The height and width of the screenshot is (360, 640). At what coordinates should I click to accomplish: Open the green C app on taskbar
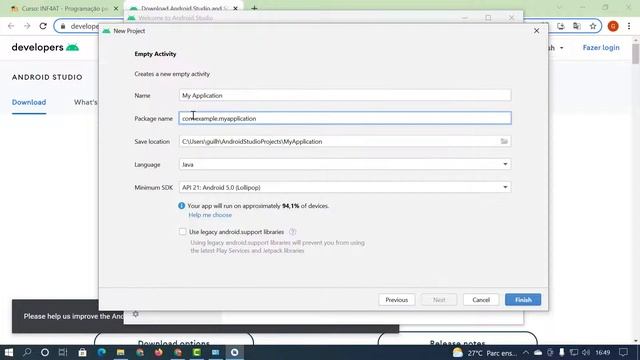tap(197, 352)
